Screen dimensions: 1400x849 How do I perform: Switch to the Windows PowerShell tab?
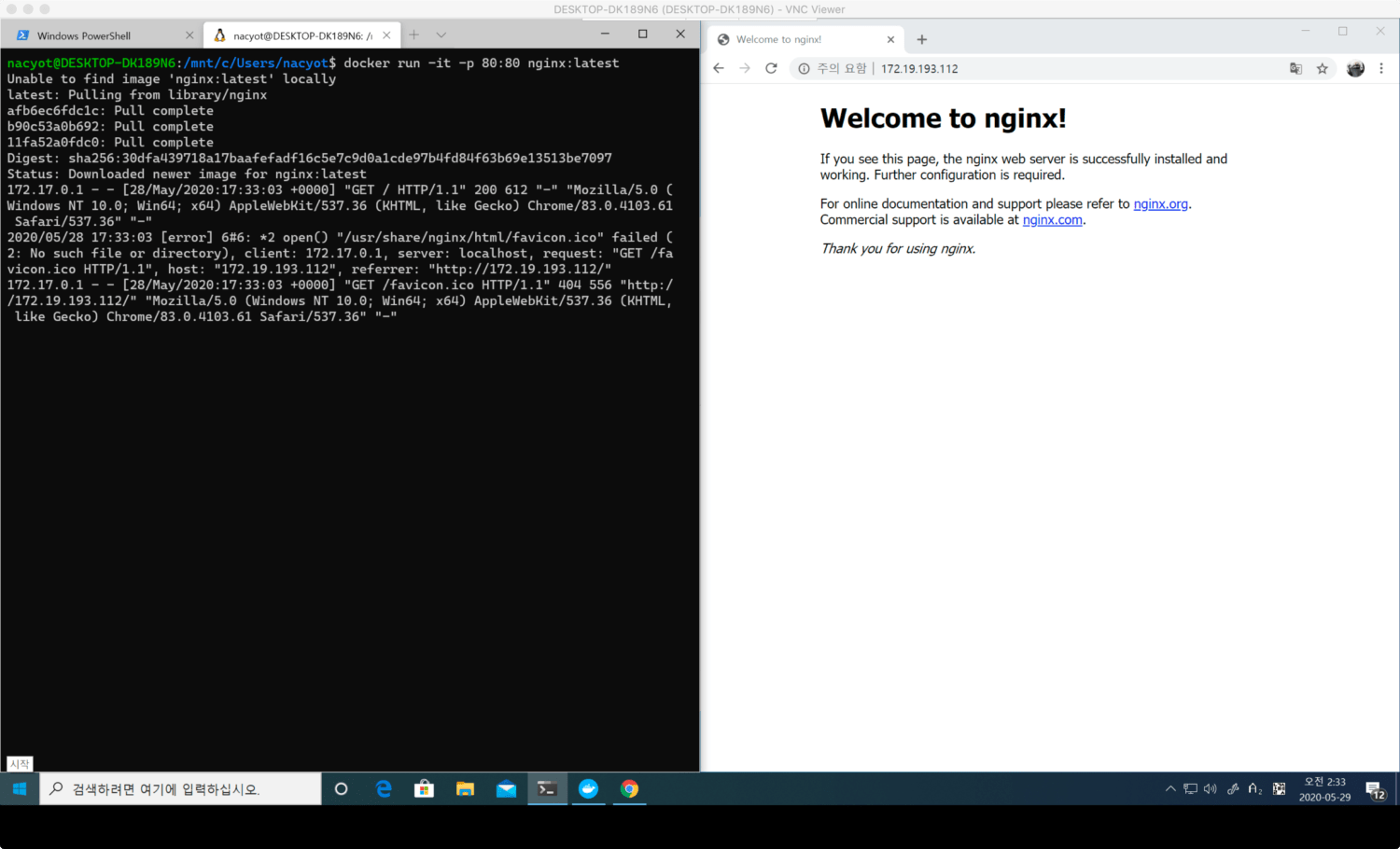[101, 35]
